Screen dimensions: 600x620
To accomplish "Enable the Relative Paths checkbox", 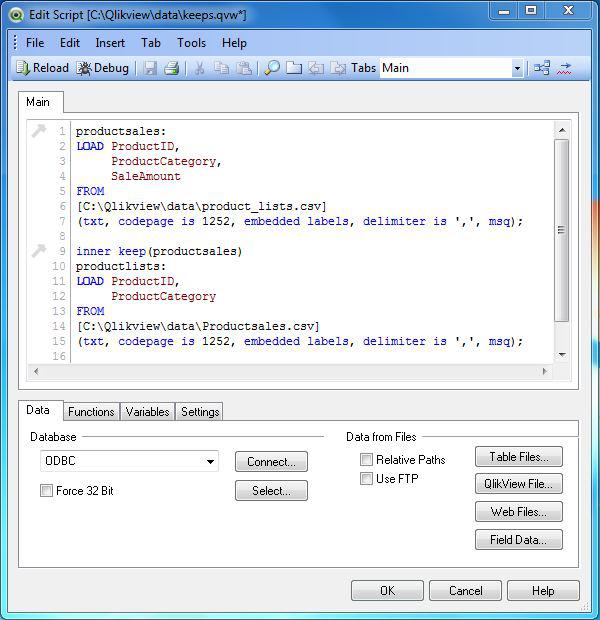I will point(366,459).
